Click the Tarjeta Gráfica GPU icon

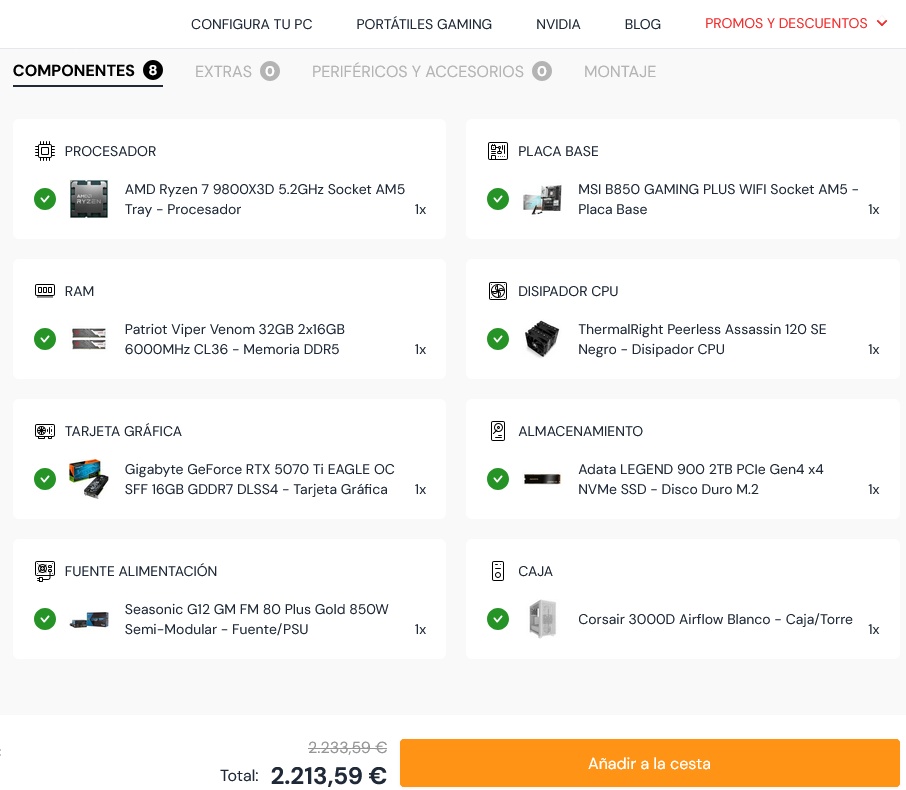click(x=44, y=431)
